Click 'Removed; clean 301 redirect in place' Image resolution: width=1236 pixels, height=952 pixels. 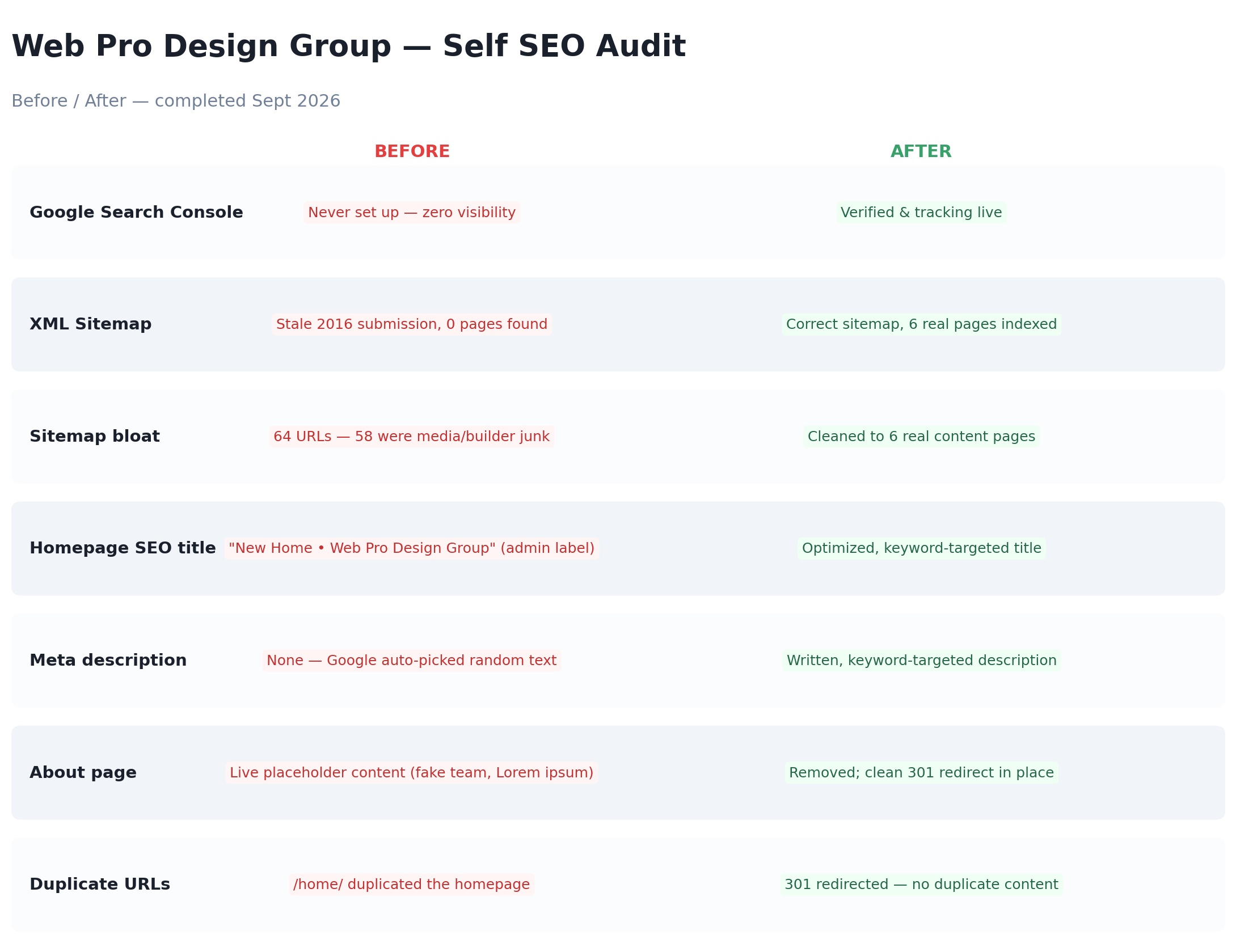921,773
